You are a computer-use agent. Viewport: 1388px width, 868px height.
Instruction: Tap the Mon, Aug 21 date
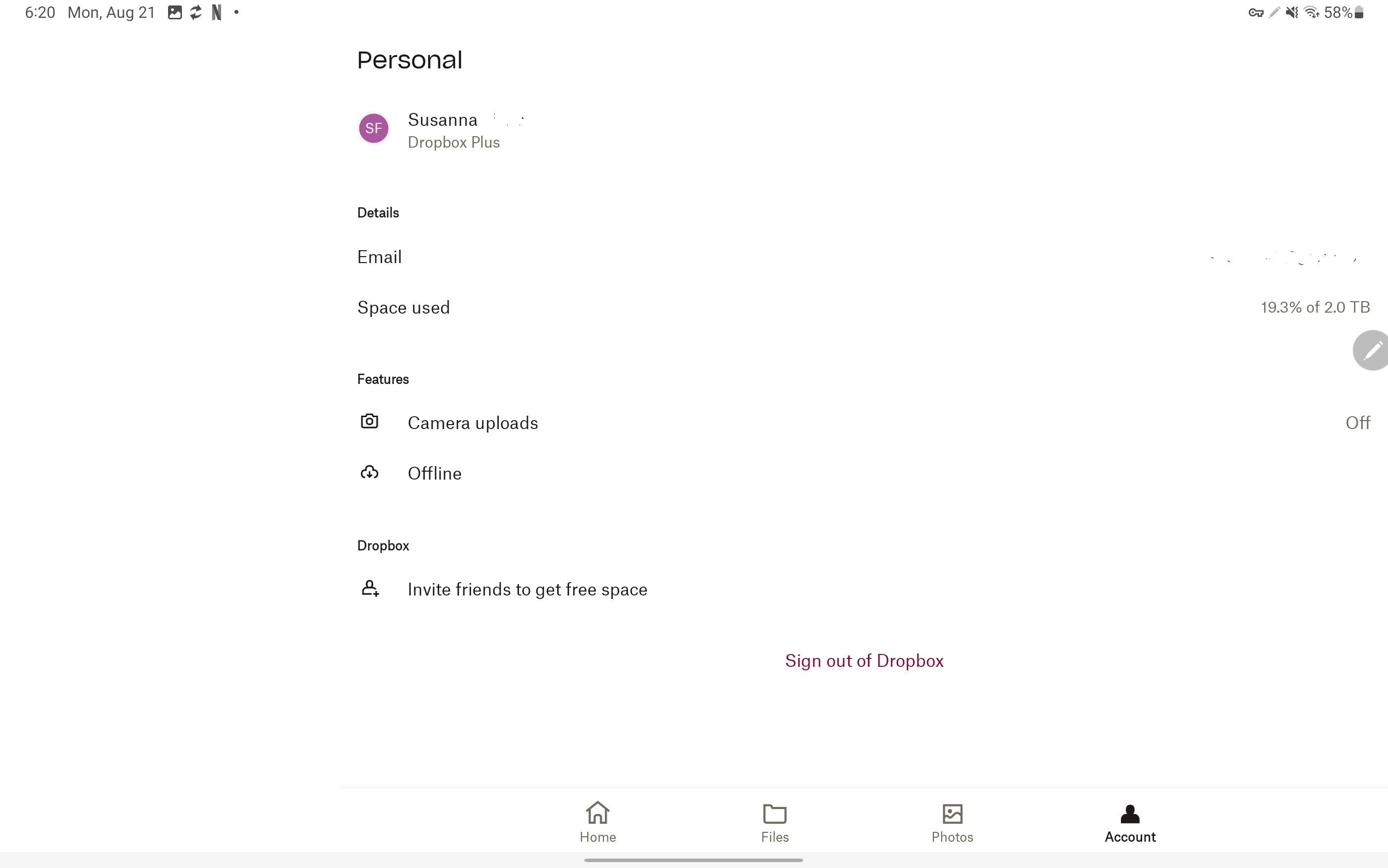point(112,12)
